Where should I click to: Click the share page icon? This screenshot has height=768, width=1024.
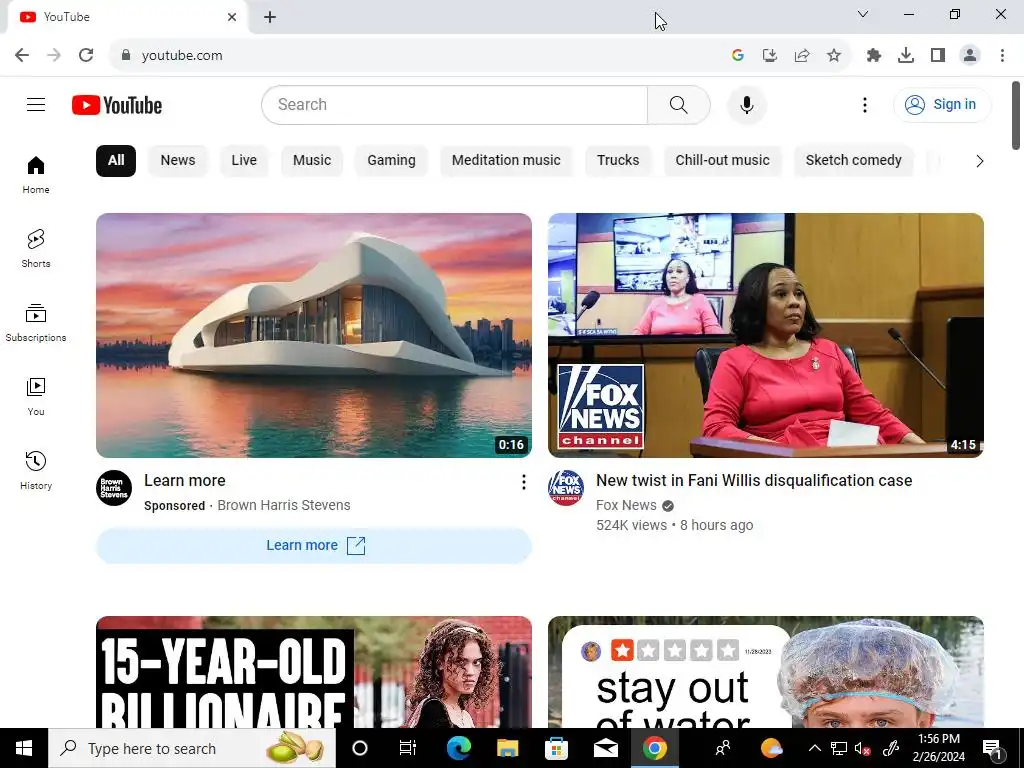click(802, 56)
